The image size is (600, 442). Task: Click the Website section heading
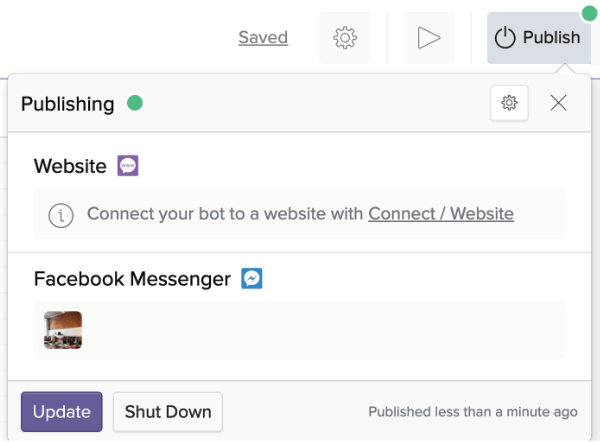pyautogui.click(x=70, y=166)
